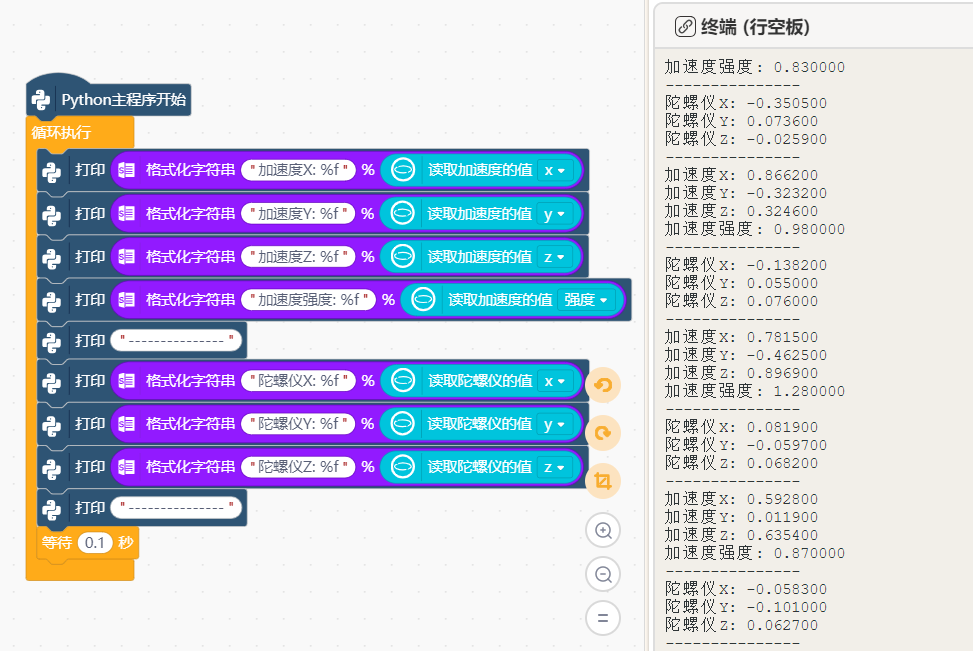Click Python icon on 陀螺仪Z print block
The height and width of the screenshot is (651, 973).
(x=52, y=468)
